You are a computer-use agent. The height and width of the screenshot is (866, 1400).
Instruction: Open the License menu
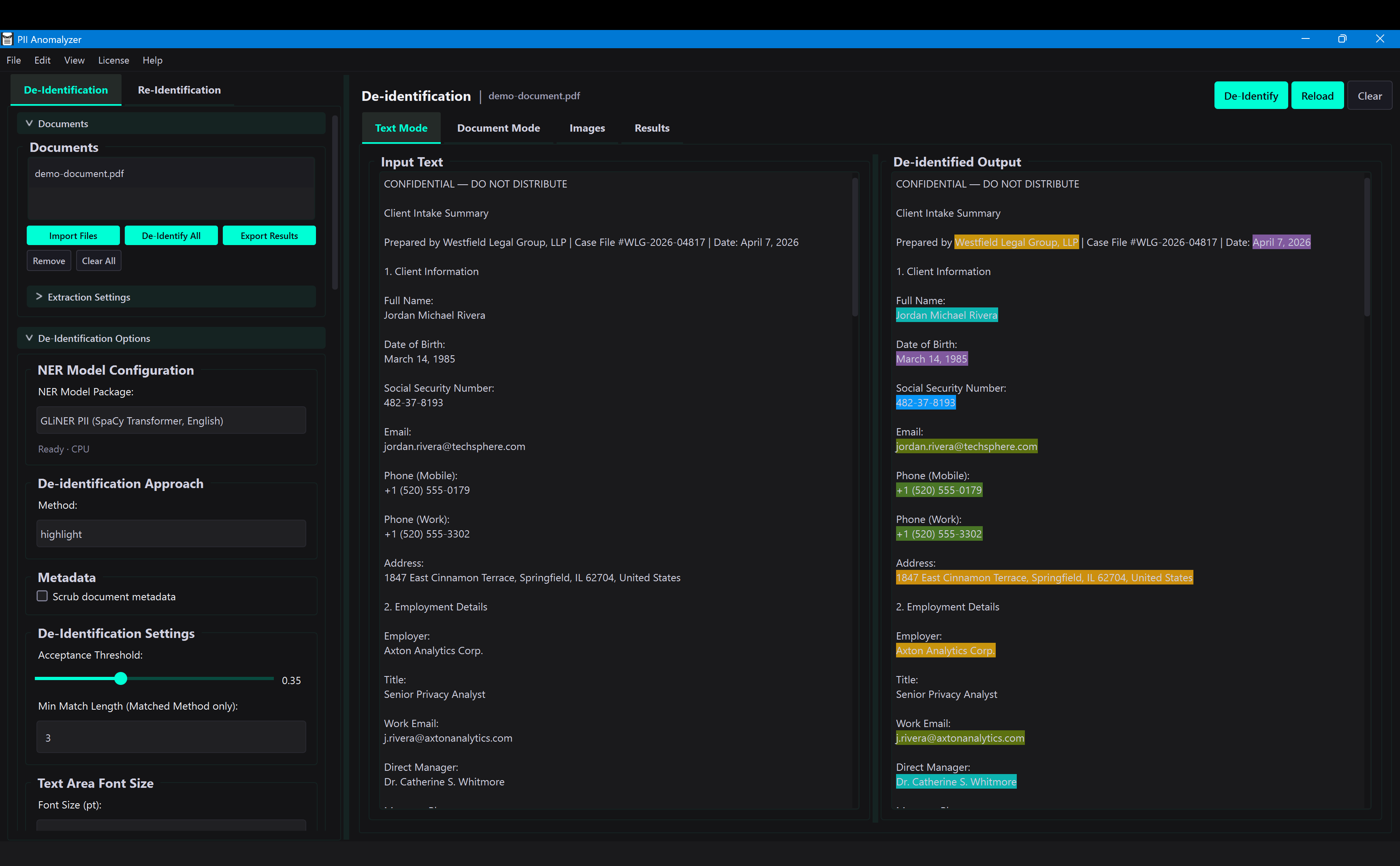click(x=113, y=60)
